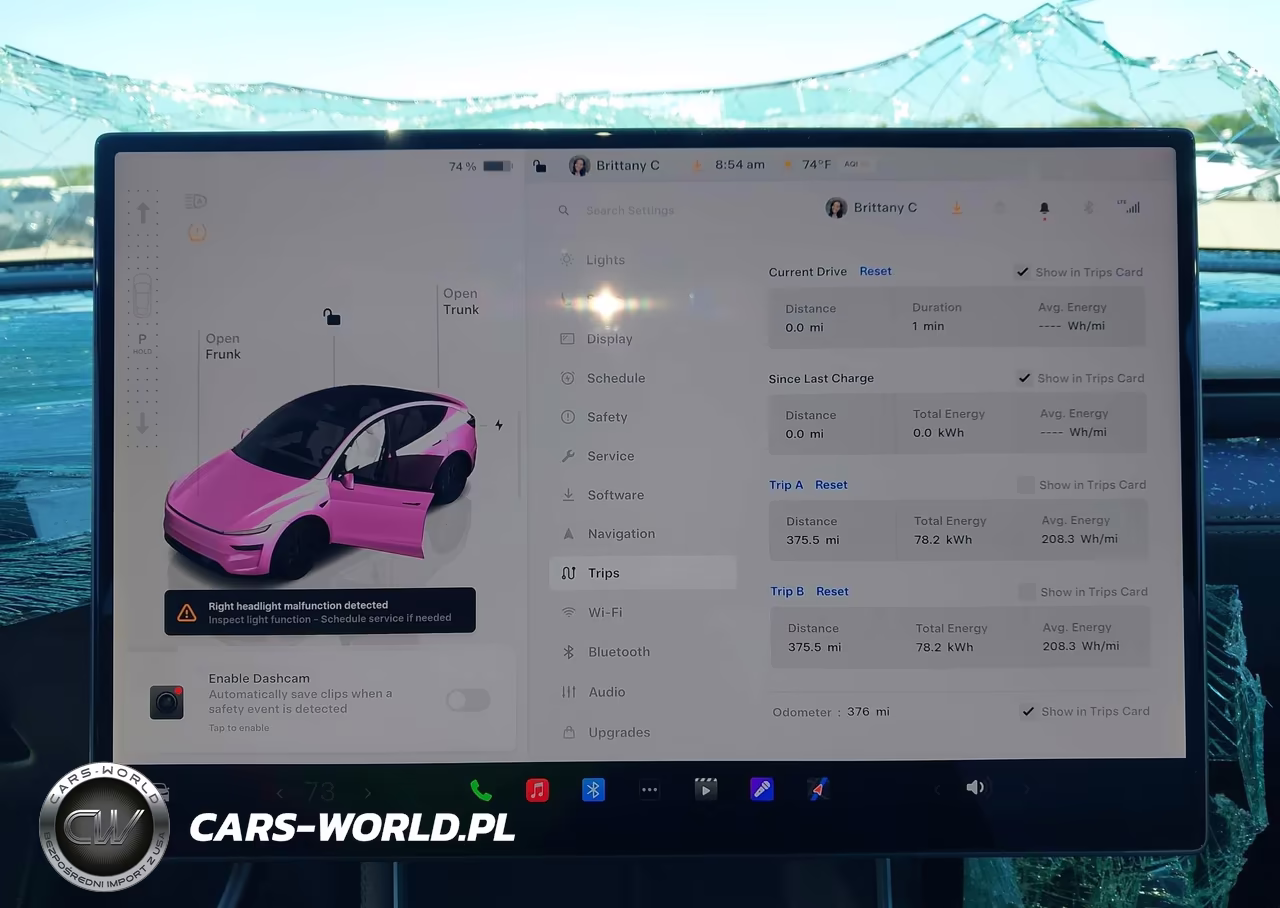Open the Music app in the dock
The width and height of the screenshot is (1280, 908).
(x=537, y=790)
